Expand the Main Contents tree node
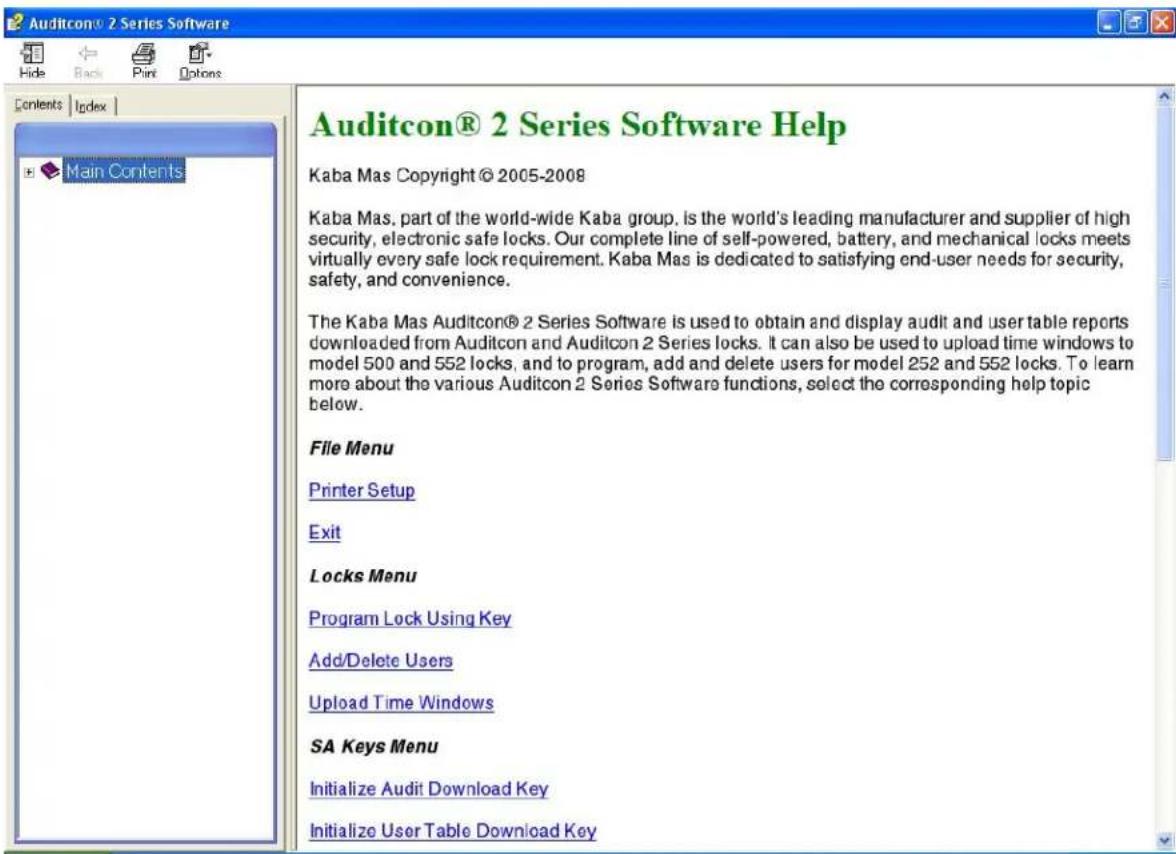Image resolution: width=1176 pixels, height=854 pixels. click(x=28, y=172)
